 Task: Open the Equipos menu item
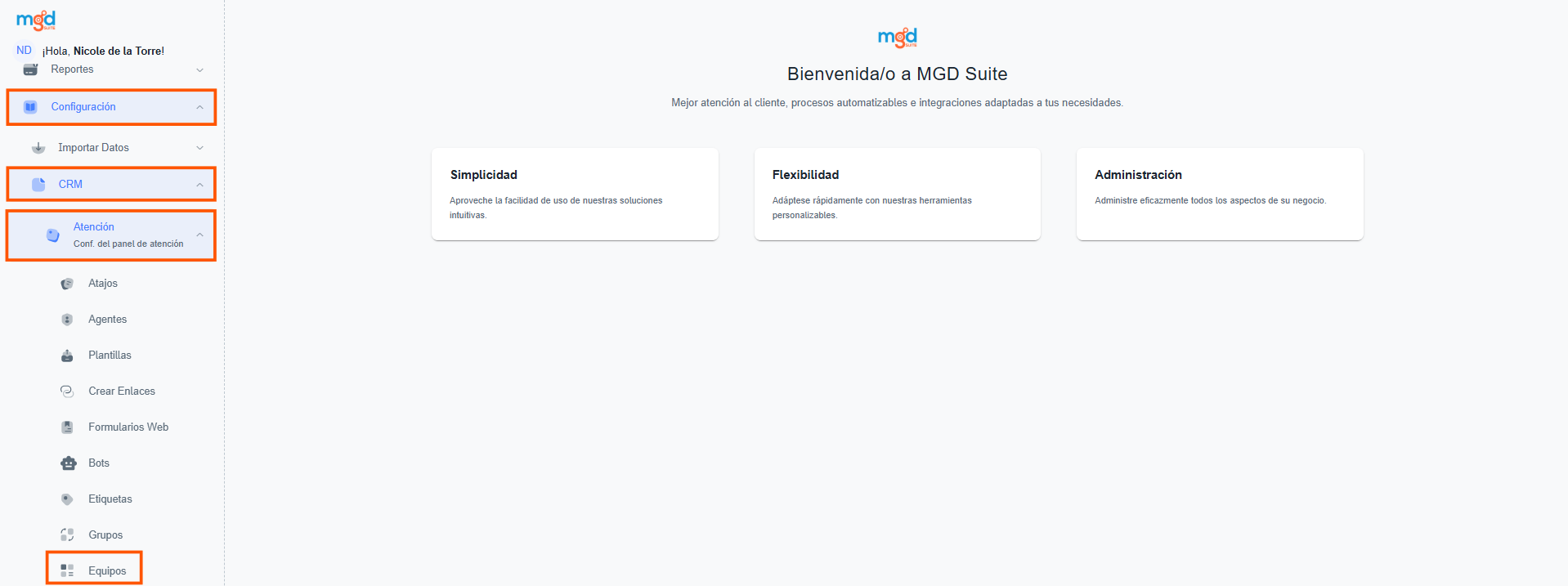click(x=107, y=570)
